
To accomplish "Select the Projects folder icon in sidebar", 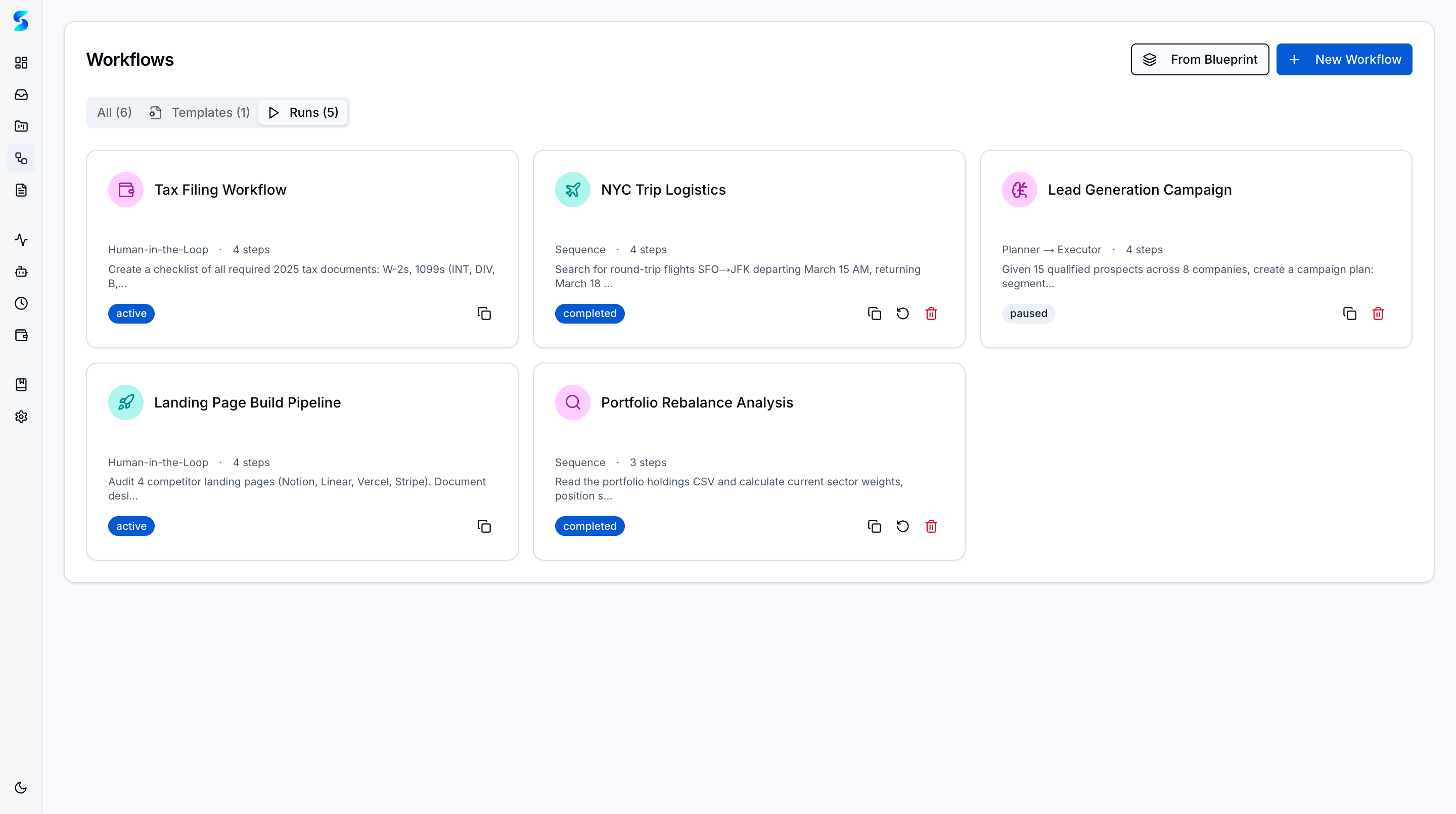I will [21, 126].
